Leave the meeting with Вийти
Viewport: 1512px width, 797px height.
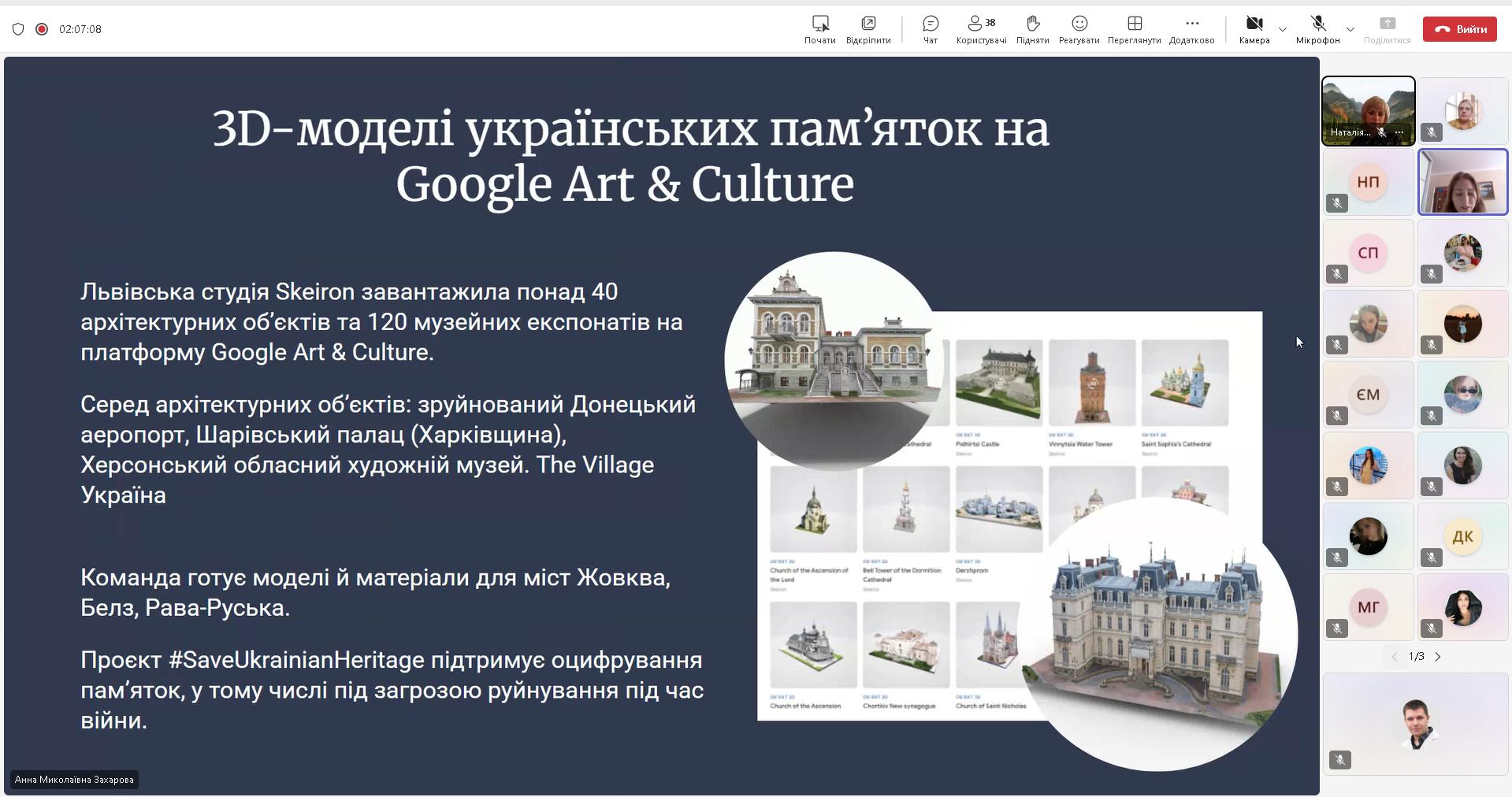(1460, 29)
